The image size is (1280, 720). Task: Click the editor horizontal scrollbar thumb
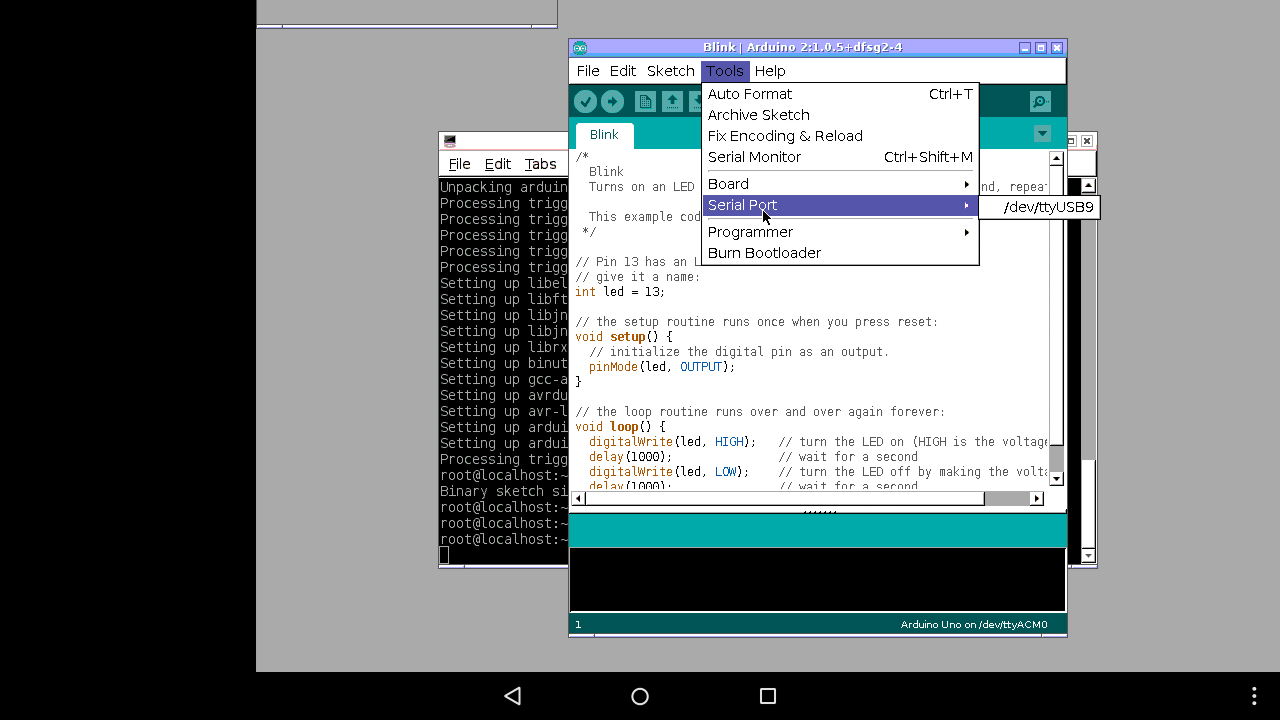tap(784, 498)
